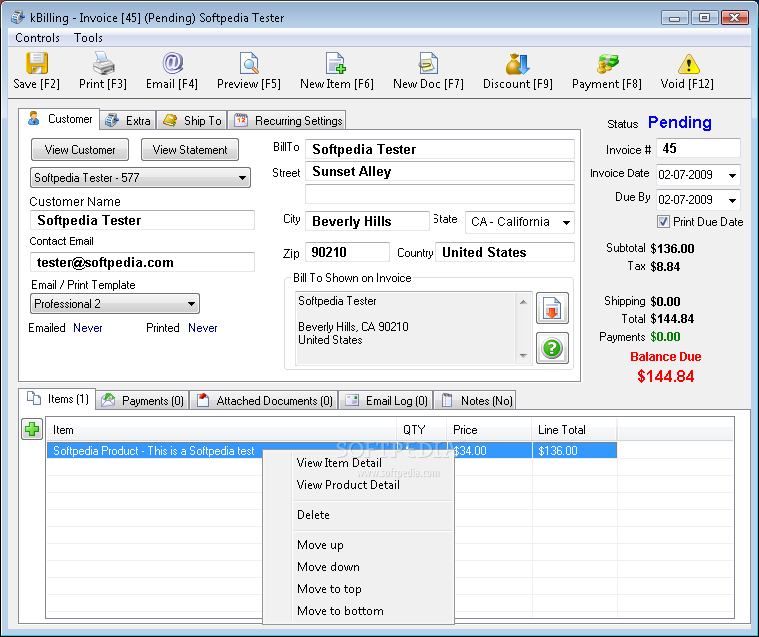Click the $136.00 line total cell
Viewport: 759px width, 637px height.
[575, 451]
